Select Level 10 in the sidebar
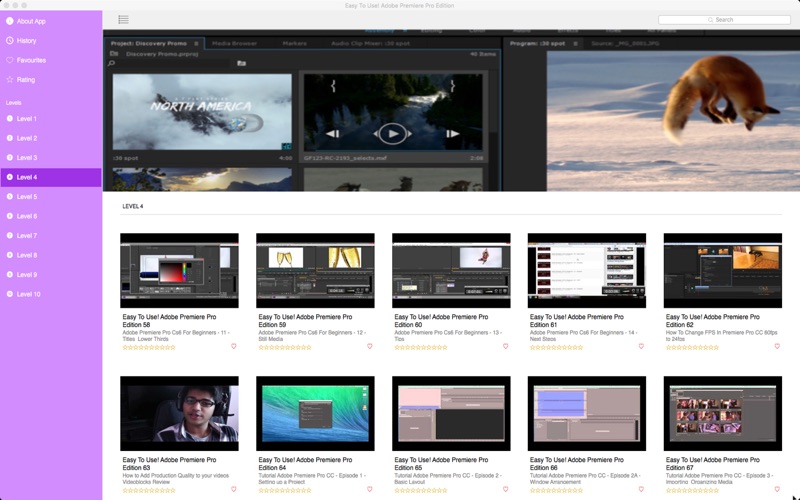The image size is (800, 500). (x=51, y=294)
